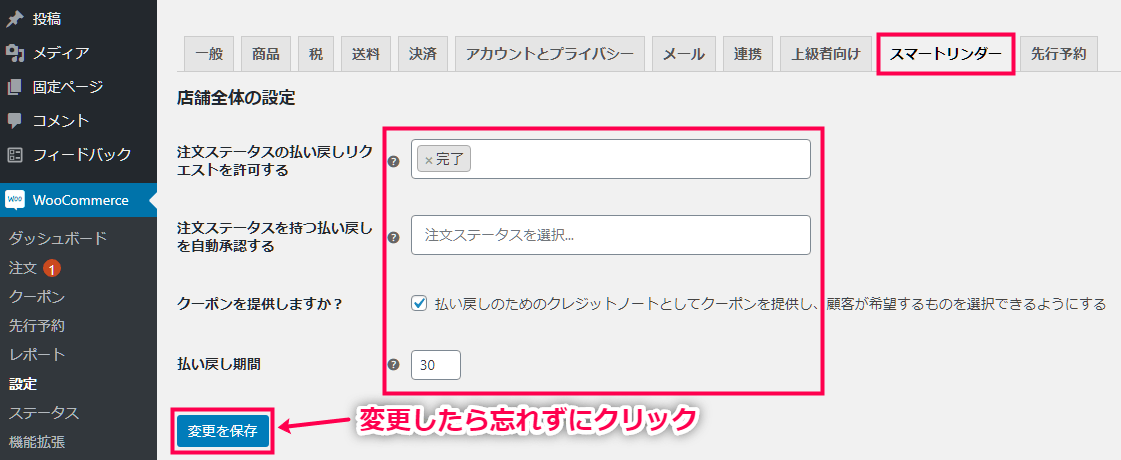Remove the 完了 tag via its × icon

(428, 160)
